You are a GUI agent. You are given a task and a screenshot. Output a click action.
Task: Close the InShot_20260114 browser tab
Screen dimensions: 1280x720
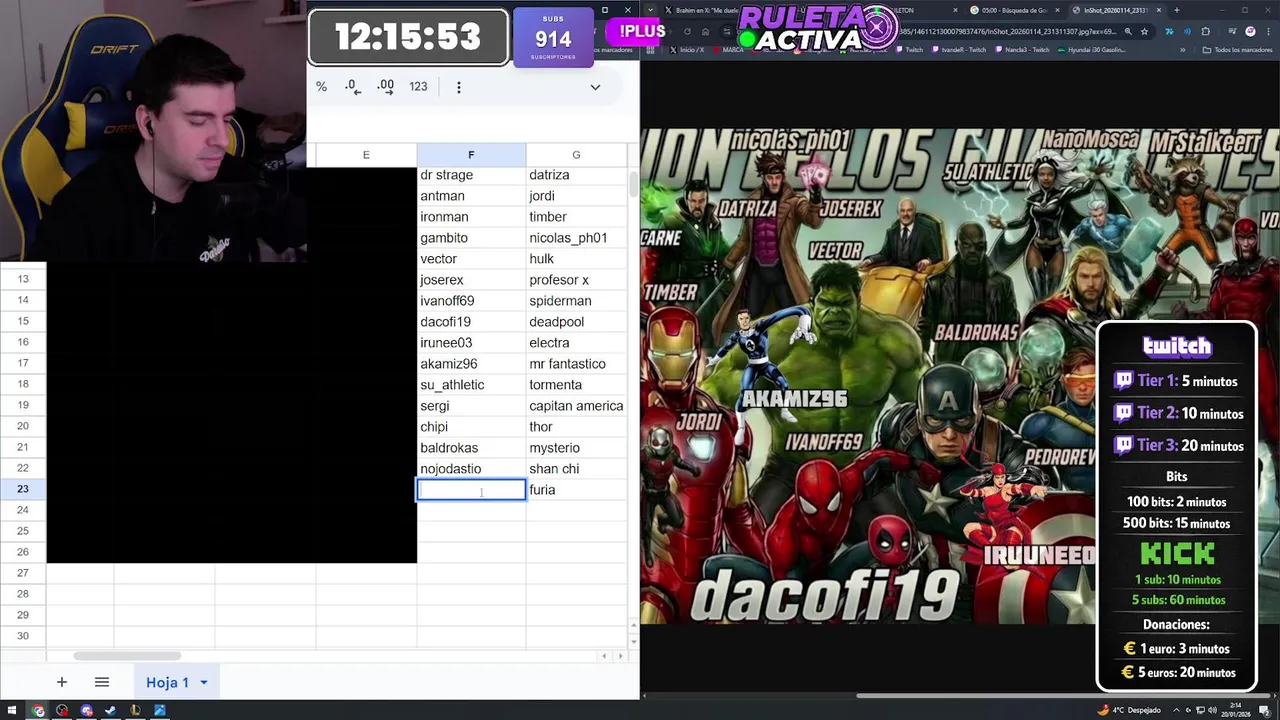[1159, 10]
